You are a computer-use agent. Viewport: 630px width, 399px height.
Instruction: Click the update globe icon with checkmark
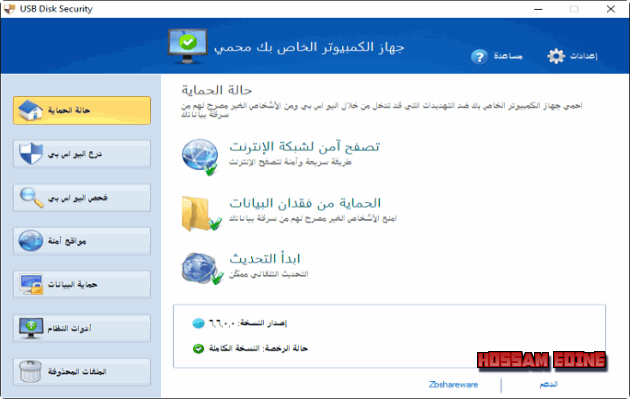coord(202,268)
